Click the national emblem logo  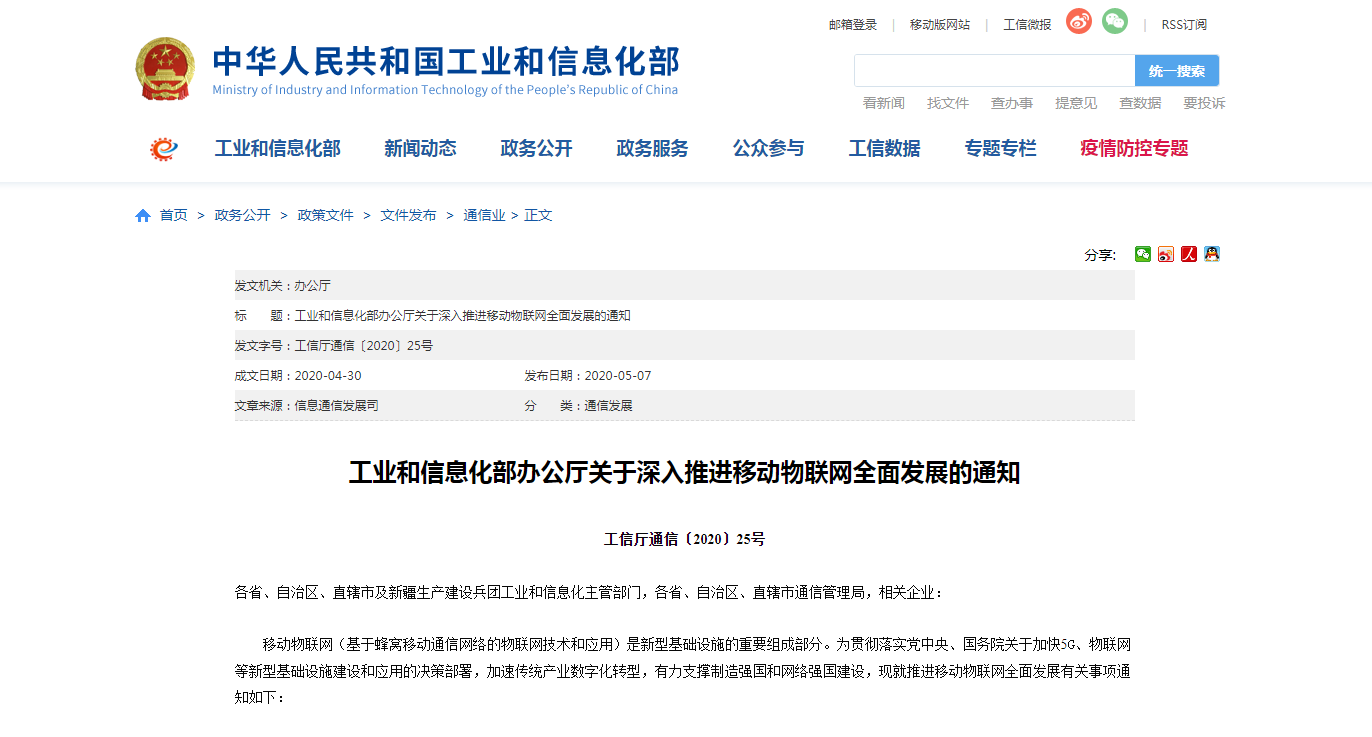(165, 69)
